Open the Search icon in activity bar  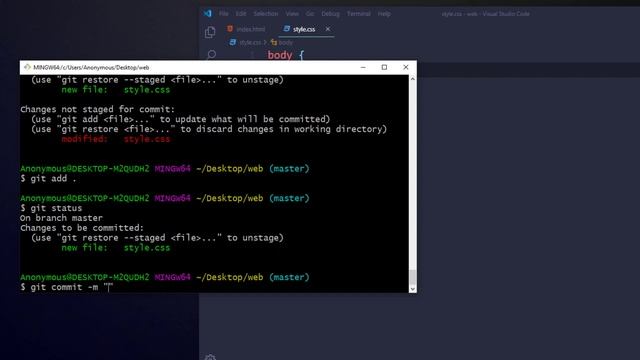211,55
